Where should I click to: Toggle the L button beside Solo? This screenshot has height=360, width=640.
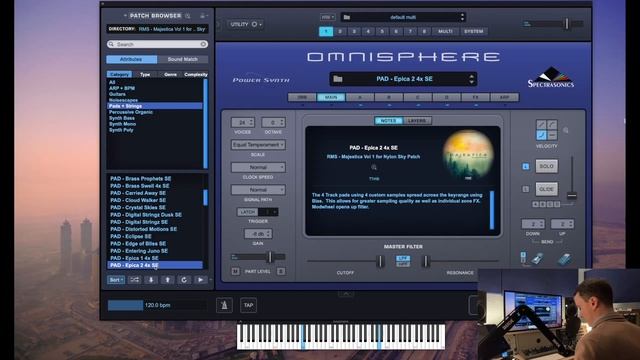[526, 166]
